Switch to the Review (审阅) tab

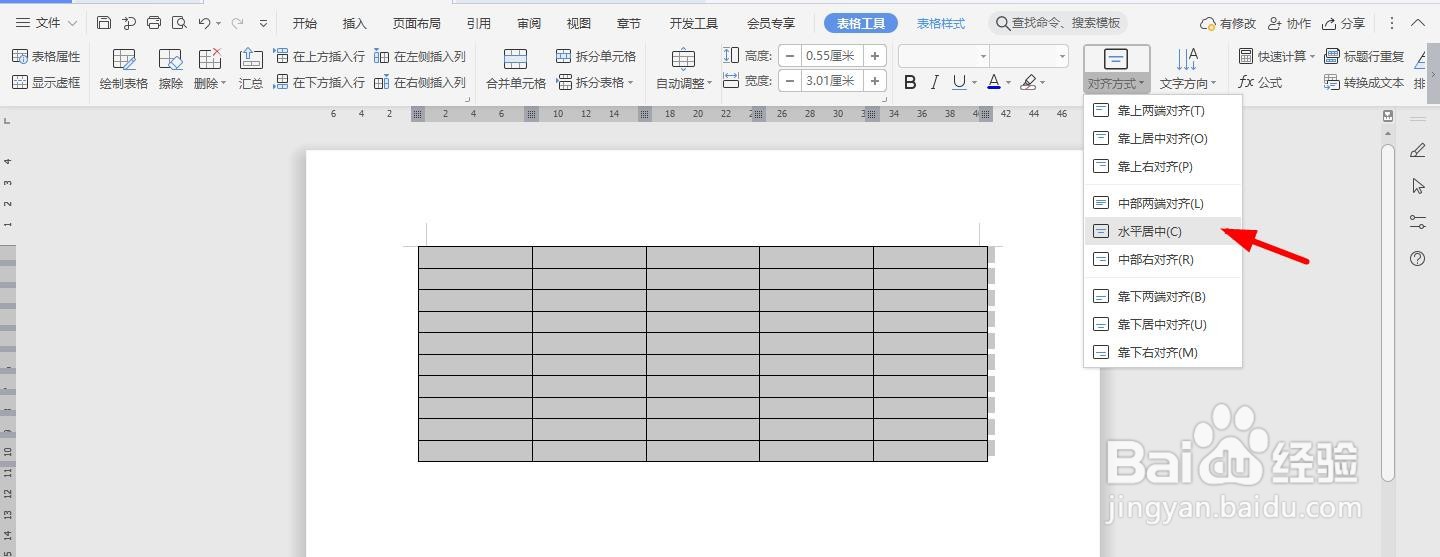tap(529, 23)
